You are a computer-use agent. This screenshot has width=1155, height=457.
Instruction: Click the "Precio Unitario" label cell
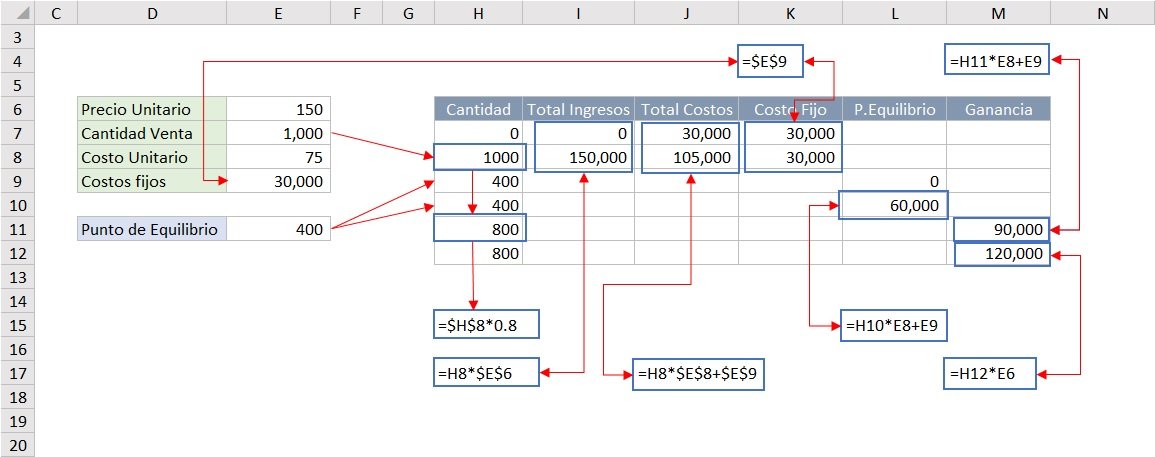pos(152,109)
